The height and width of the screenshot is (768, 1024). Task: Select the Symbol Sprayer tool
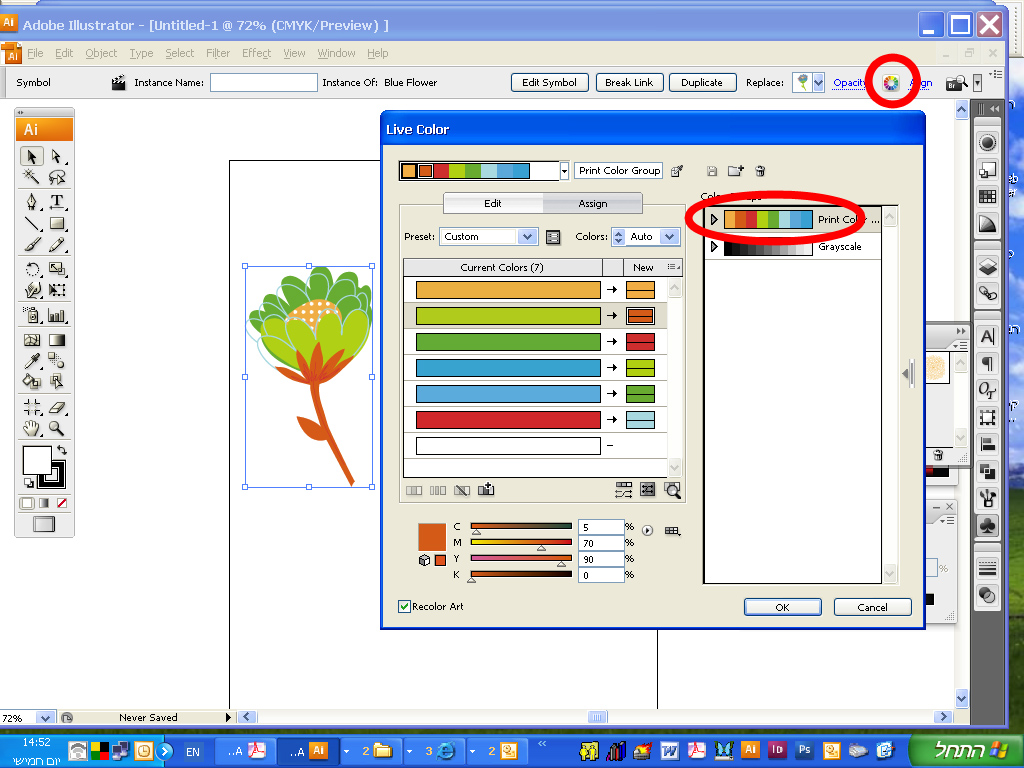31,315
